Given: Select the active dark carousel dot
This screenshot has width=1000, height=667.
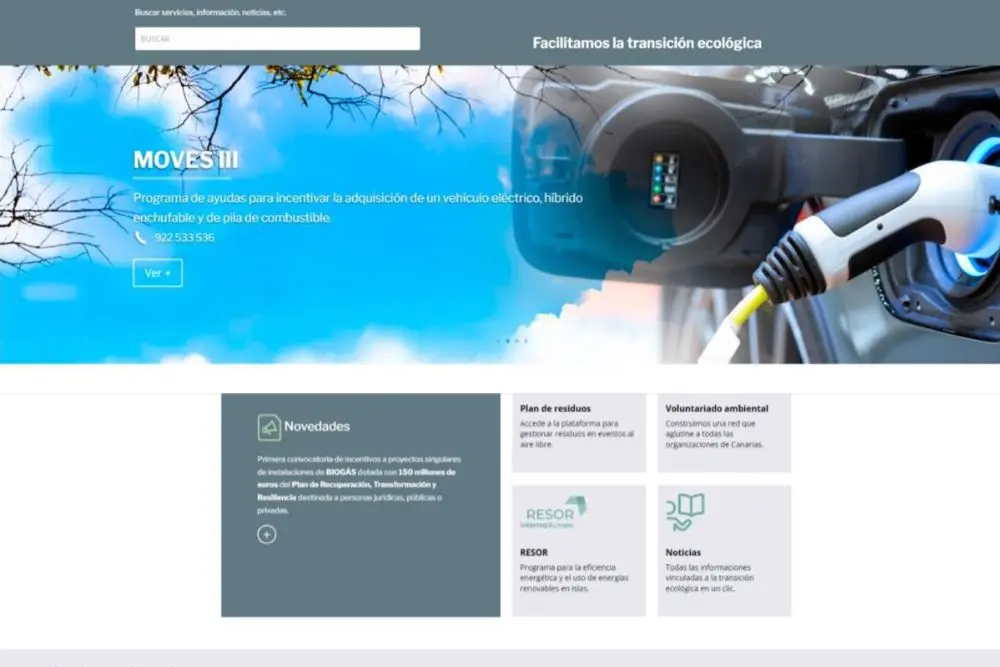Looking at the screenshot, I should pyautogui.click(x=508, y=341).
